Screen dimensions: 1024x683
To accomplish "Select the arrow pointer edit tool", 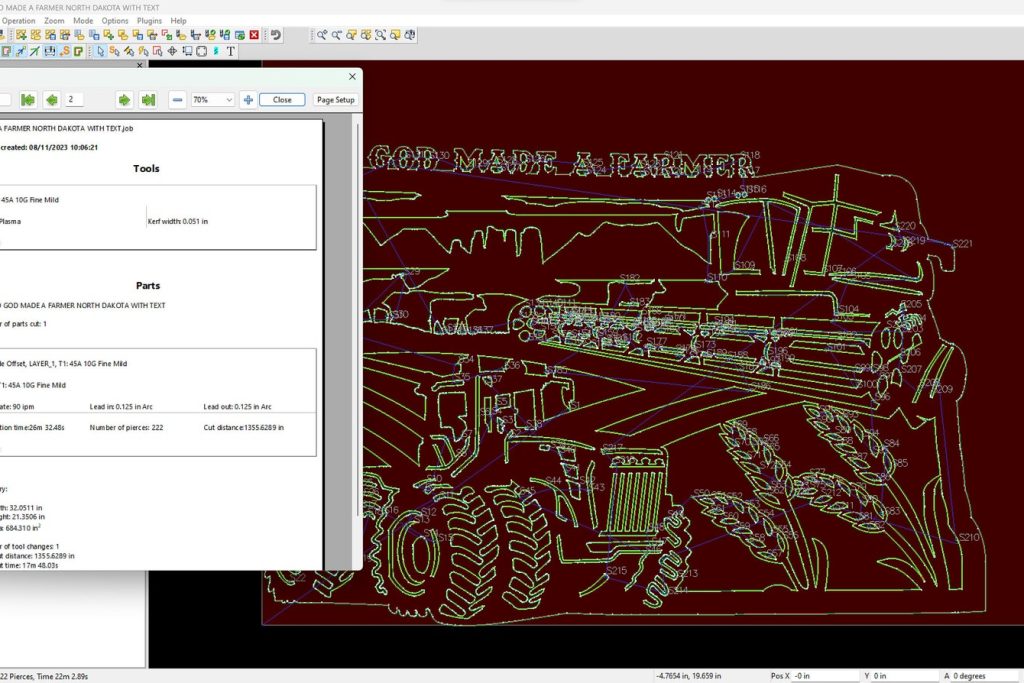I will 100,51.
